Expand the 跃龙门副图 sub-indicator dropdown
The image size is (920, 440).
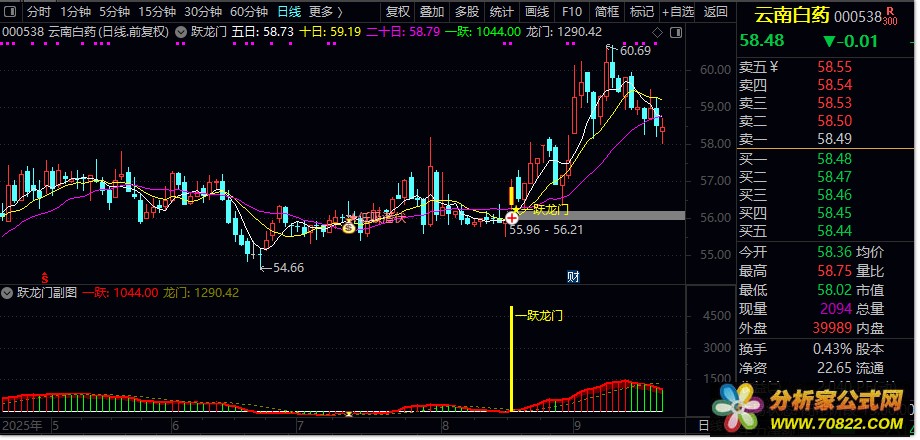(8, 292)
